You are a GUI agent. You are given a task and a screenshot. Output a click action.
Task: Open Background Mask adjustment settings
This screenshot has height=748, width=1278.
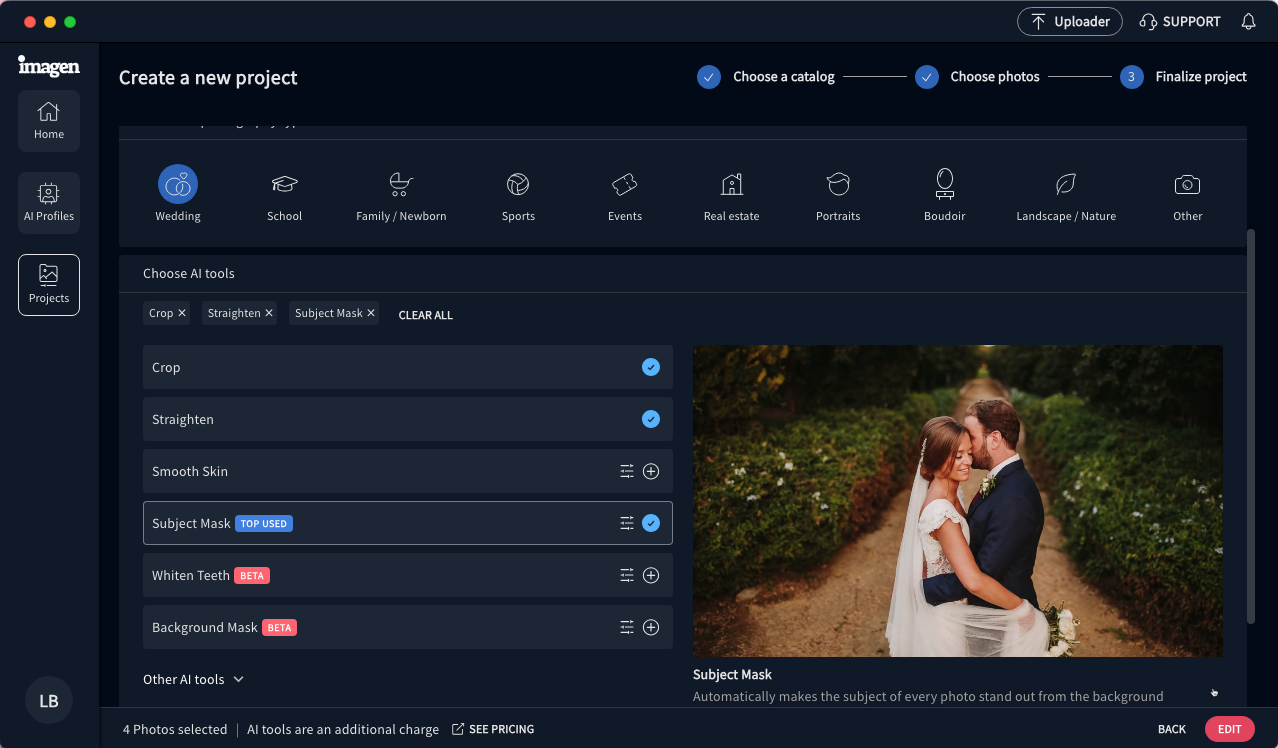(x=627, y=627)
